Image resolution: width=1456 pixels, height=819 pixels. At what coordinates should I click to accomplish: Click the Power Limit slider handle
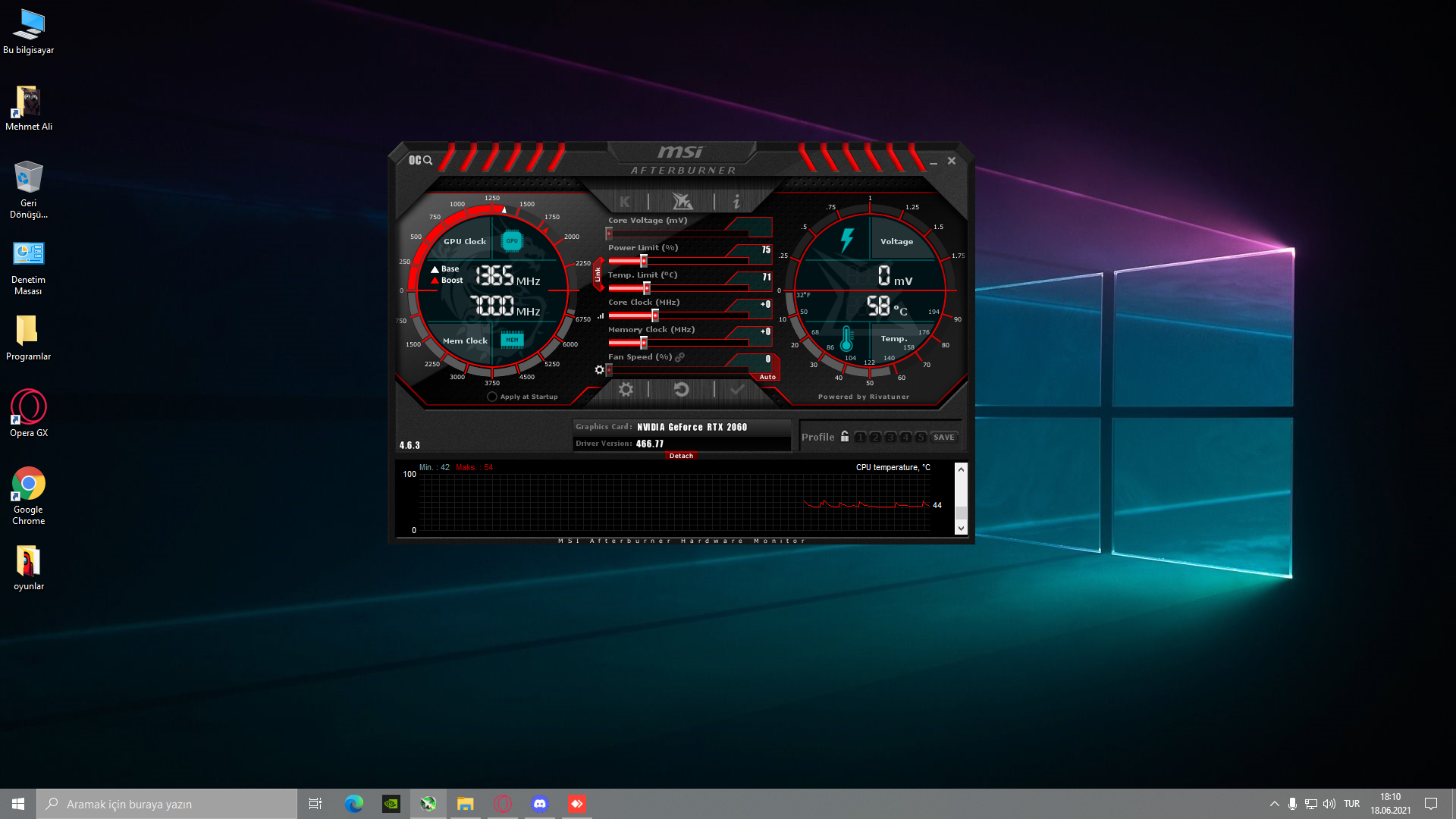pyautogui.click(x=644, y=261)
